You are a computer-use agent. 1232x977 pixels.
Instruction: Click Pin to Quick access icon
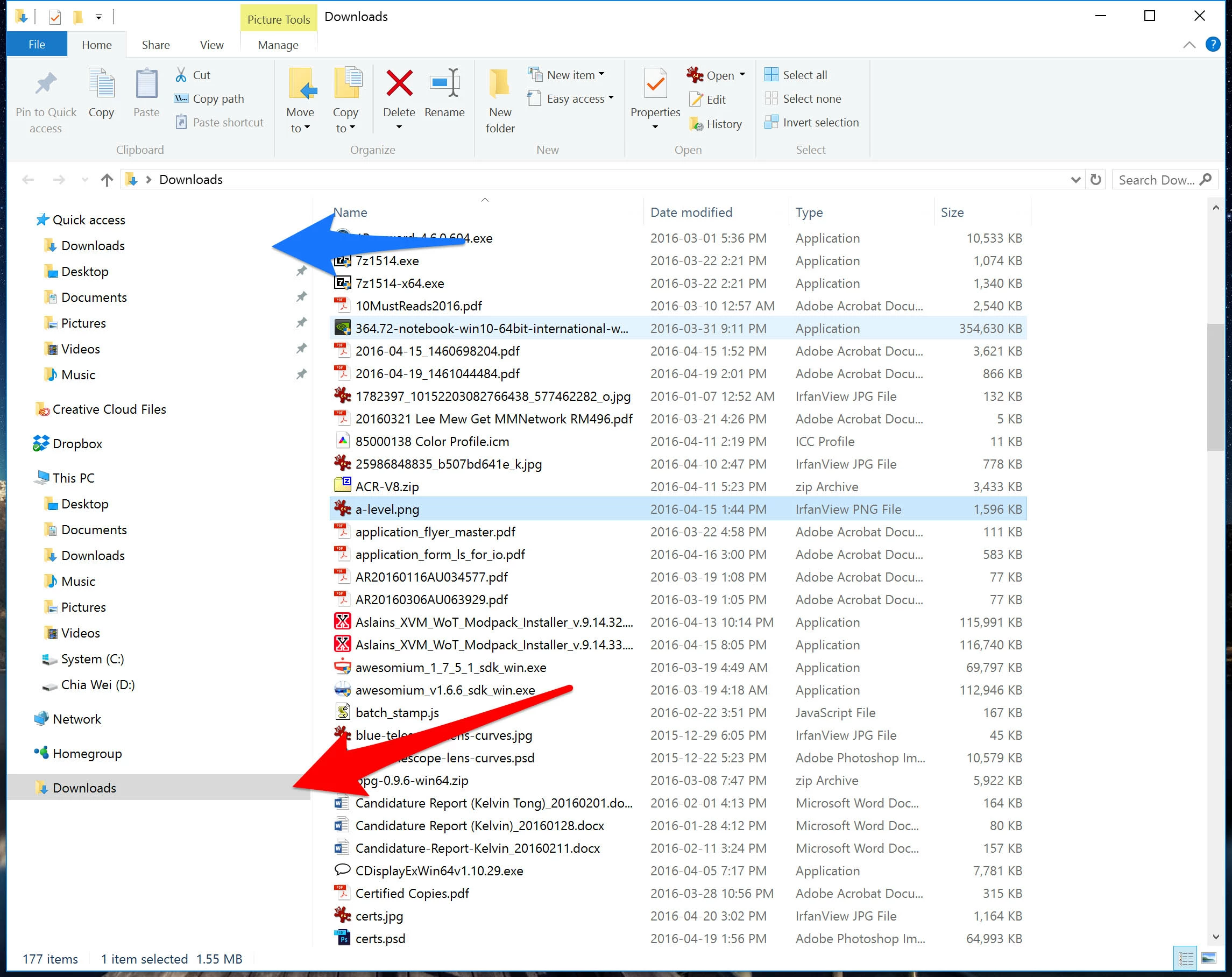[x=46, y=84]
